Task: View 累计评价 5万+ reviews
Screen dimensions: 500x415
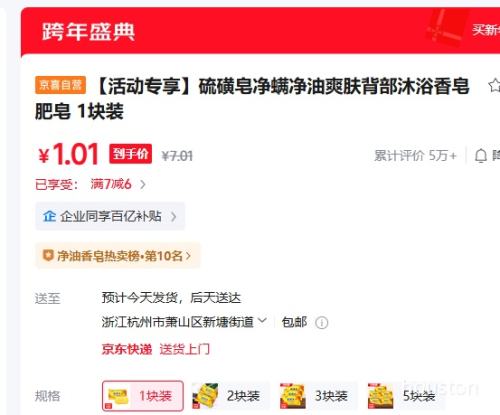Action: (x=415, y=156)
